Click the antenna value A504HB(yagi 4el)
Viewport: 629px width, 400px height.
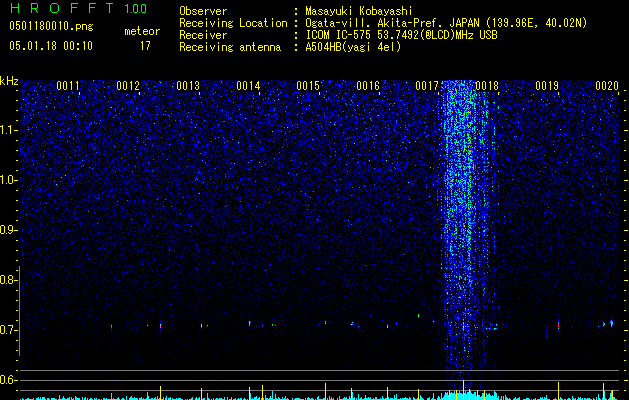(353, 47)
